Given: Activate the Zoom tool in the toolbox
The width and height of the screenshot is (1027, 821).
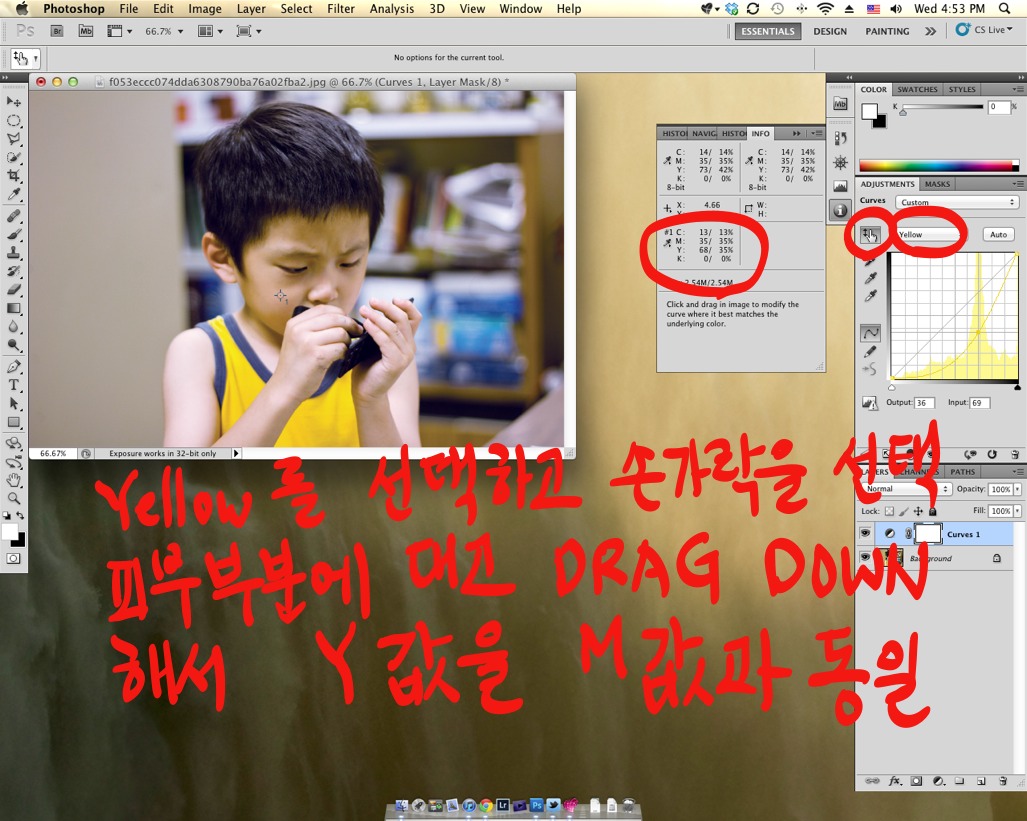Looking at the screenshot, I should point(14,498).
